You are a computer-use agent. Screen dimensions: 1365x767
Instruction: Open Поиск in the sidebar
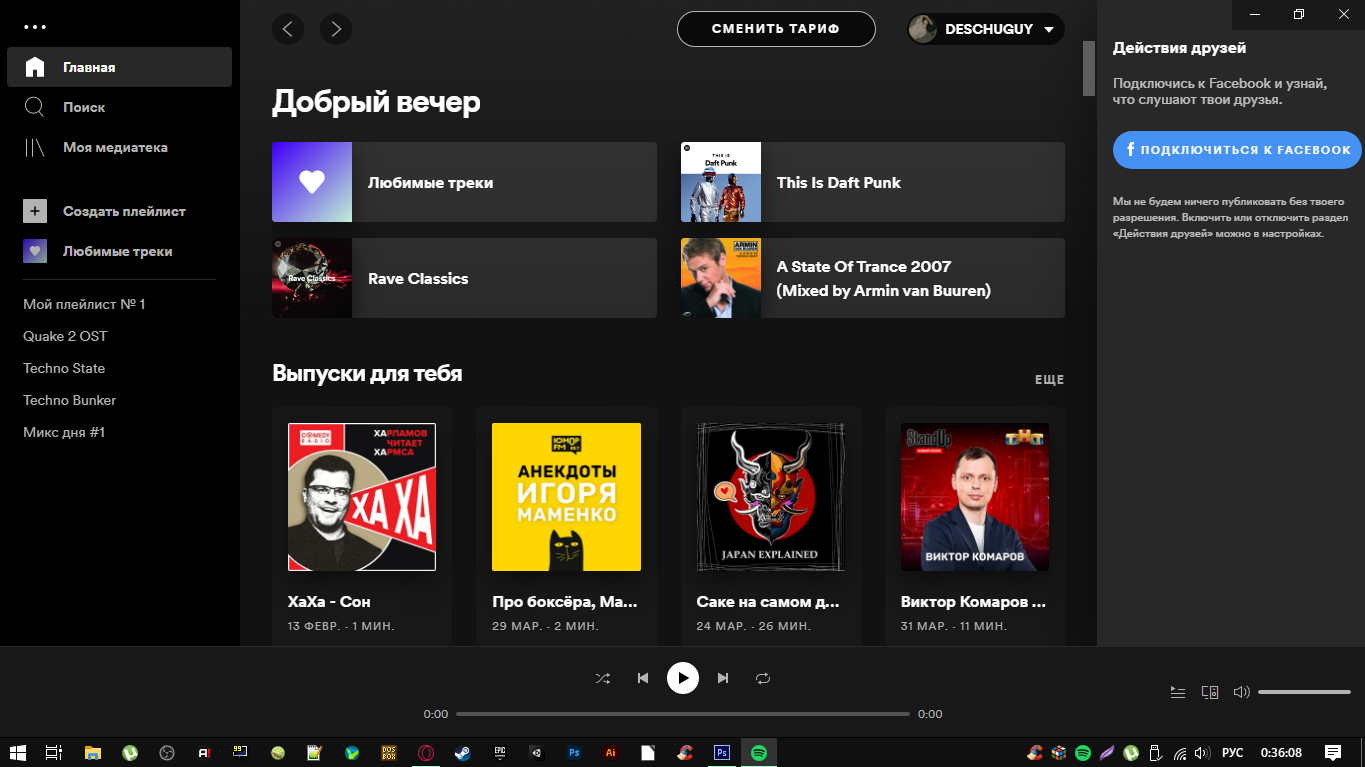(x=119, y=107)
